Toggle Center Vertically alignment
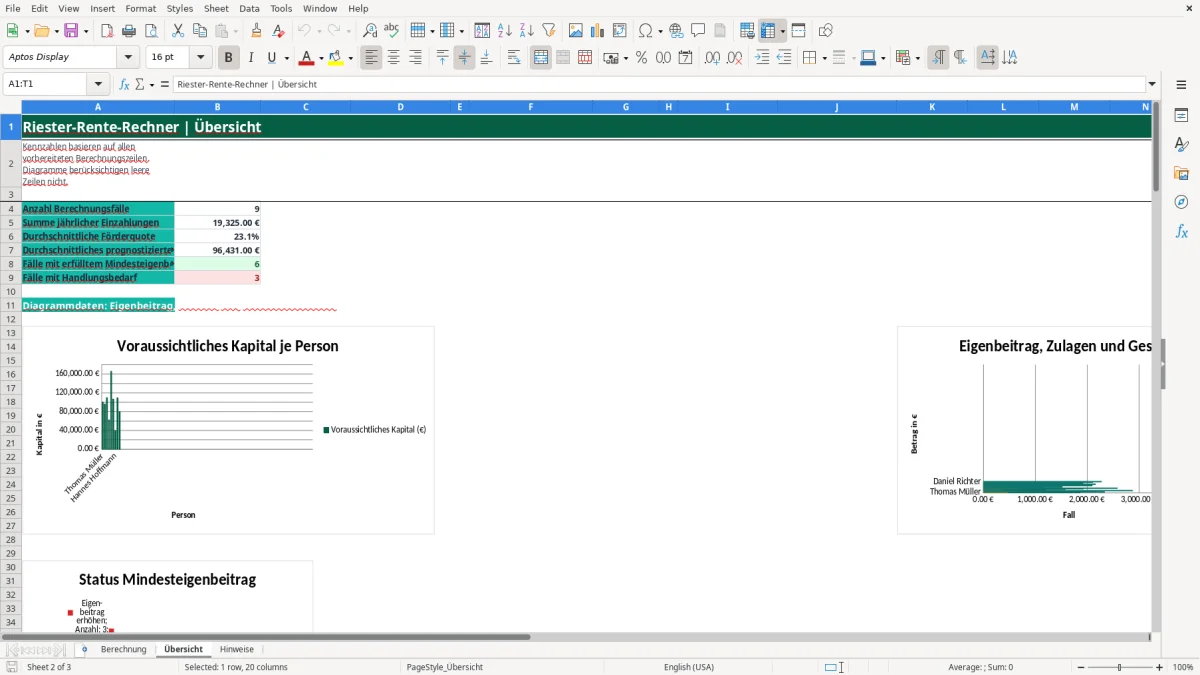1200x675 pixels. pyautogui.click(x=464, y=58)
